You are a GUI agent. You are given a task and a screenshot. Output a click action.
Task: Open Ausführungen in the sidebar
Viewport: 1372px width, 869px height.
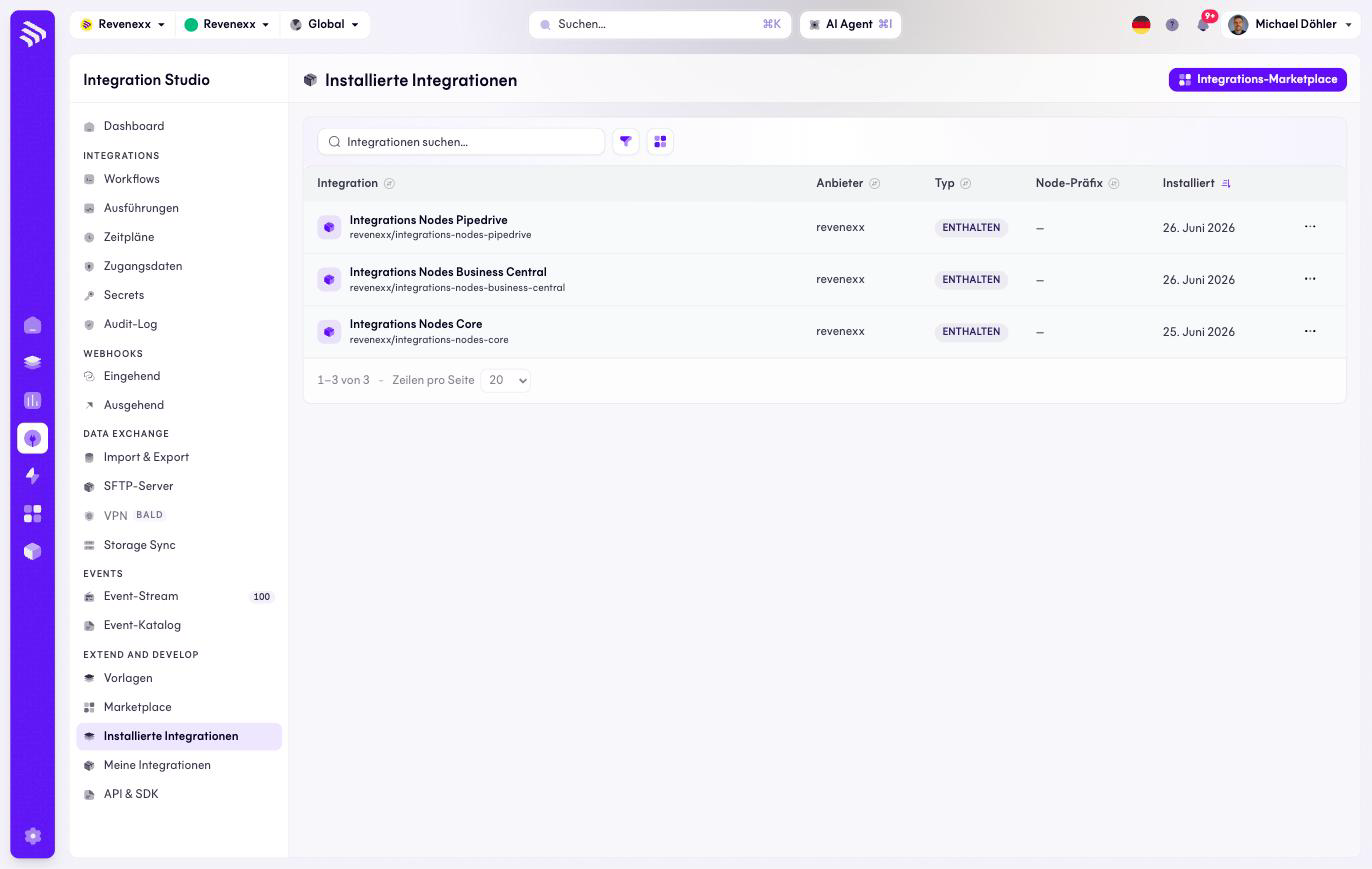point(179,209)
